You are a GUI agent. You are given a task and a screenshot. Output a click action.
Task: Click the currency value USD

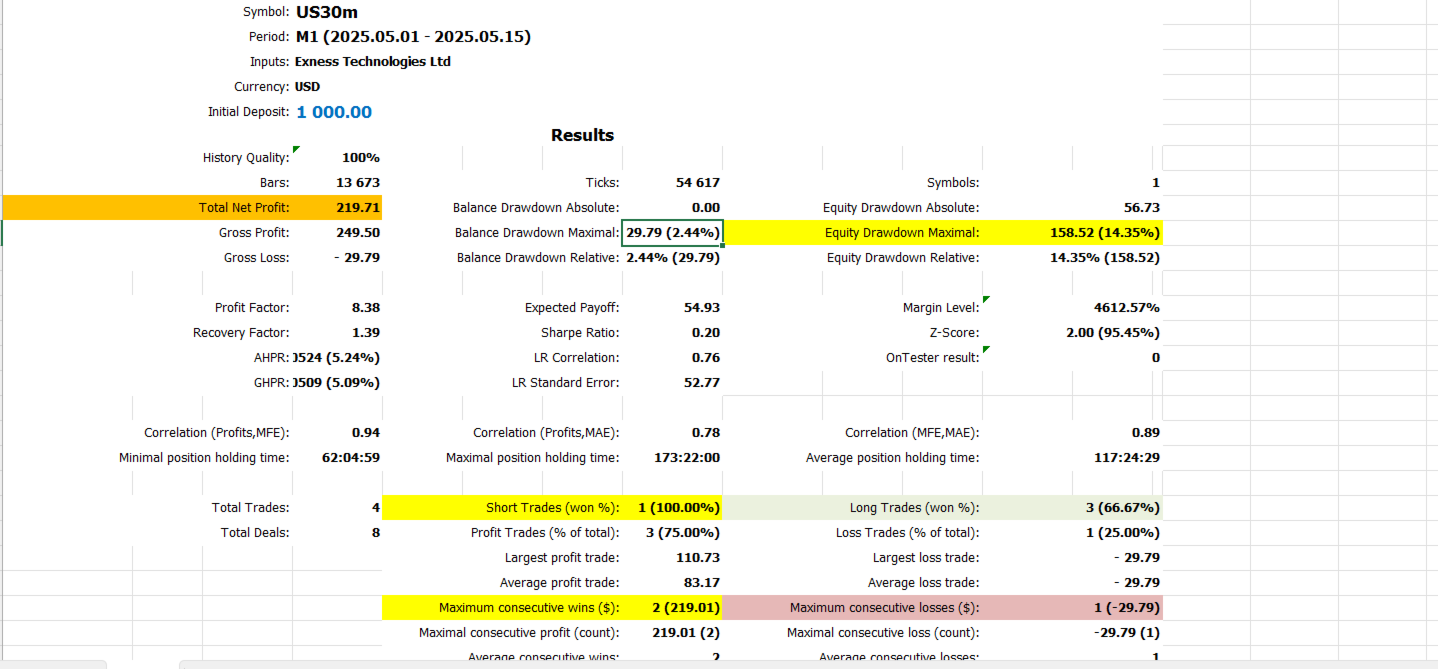tap(307, 87)
